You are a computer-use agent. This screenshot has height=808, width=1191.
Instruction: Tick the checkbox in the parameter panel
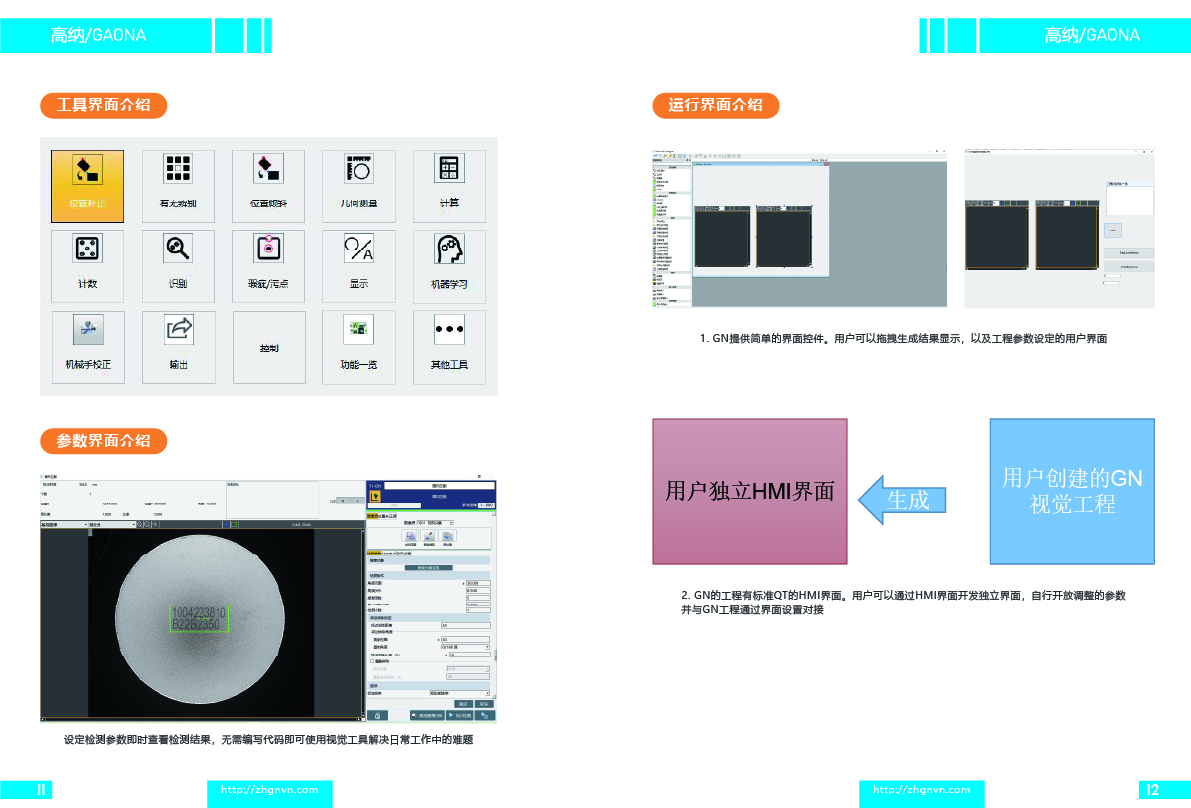tap(372, 661)
